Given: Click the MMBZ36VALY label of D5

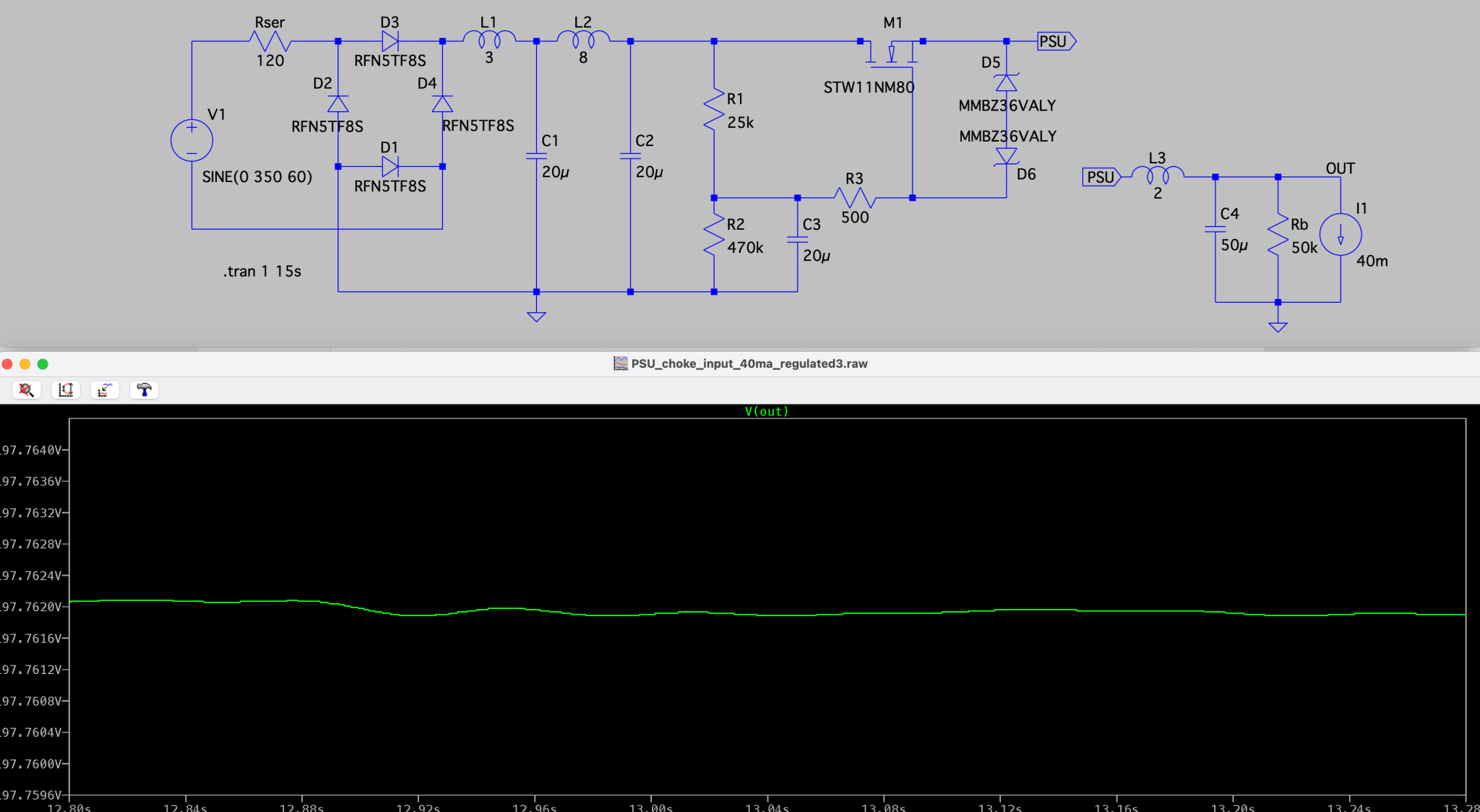Looking at the screenshot, I should [1007, 105].
